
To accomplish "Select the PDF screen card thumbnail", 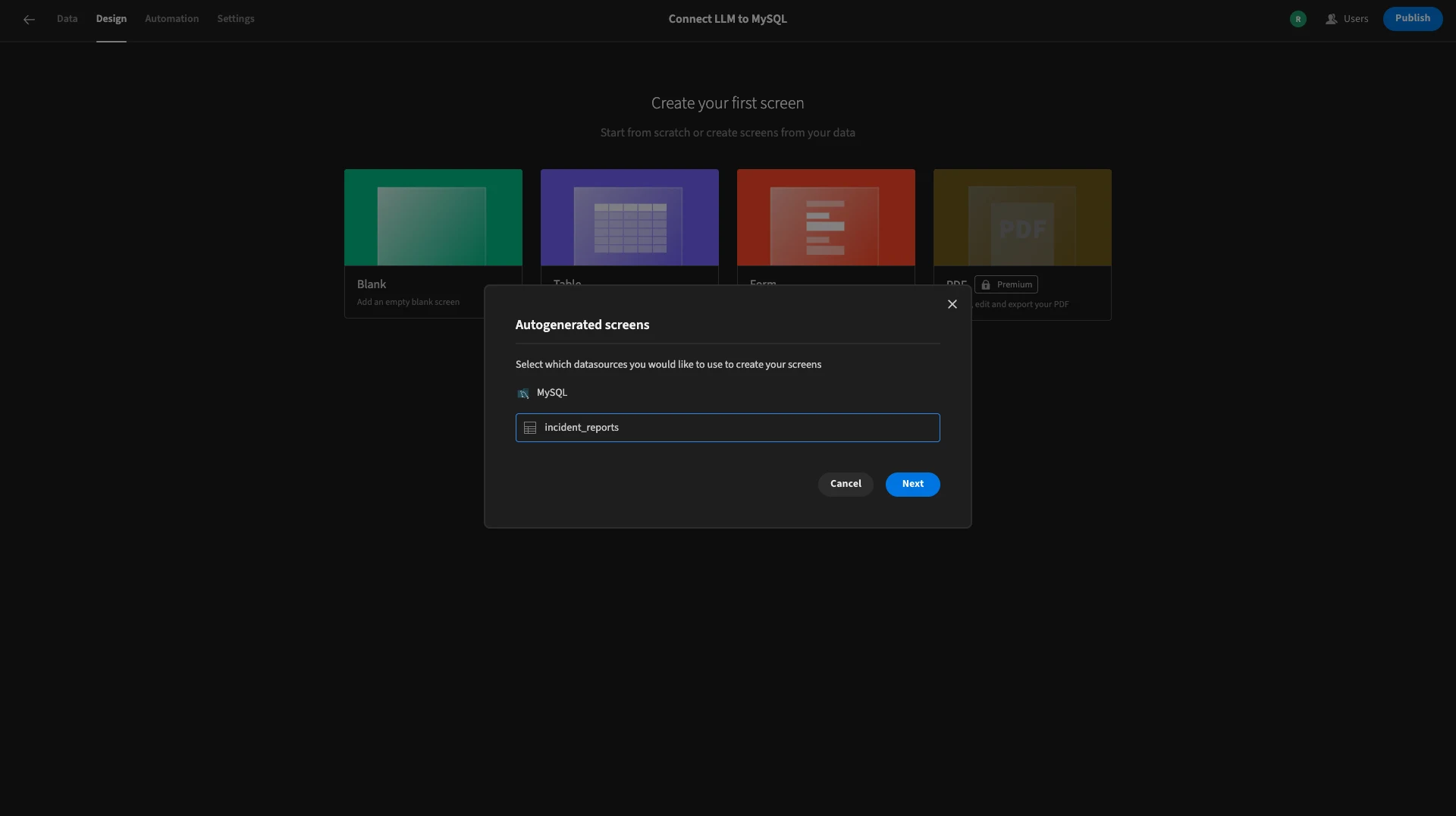I will pyautogui.click(x=1022, y=218).
